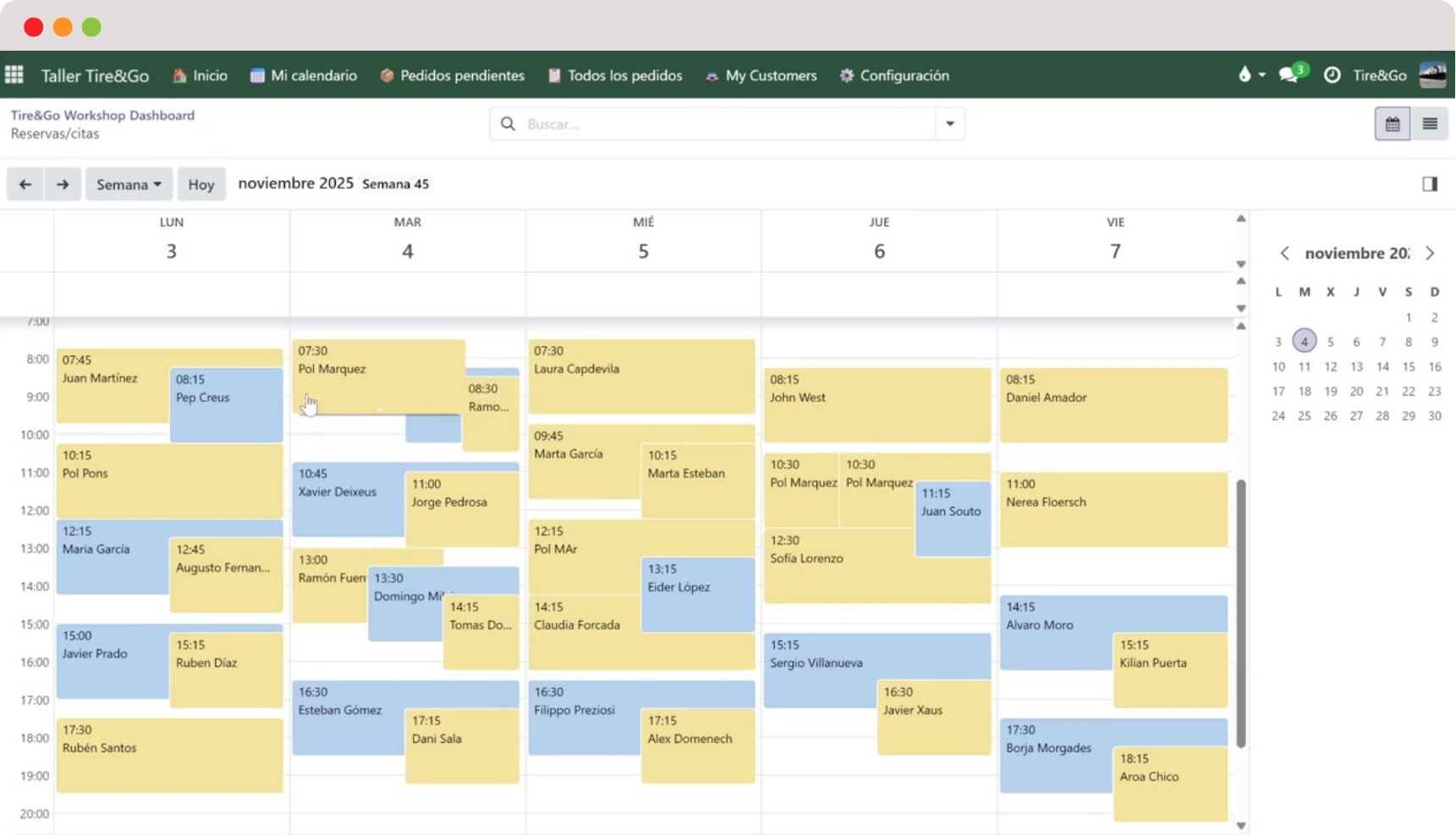Click the chat messages icon with badge
The image size is (1456, 835).
coord(1289,74)
